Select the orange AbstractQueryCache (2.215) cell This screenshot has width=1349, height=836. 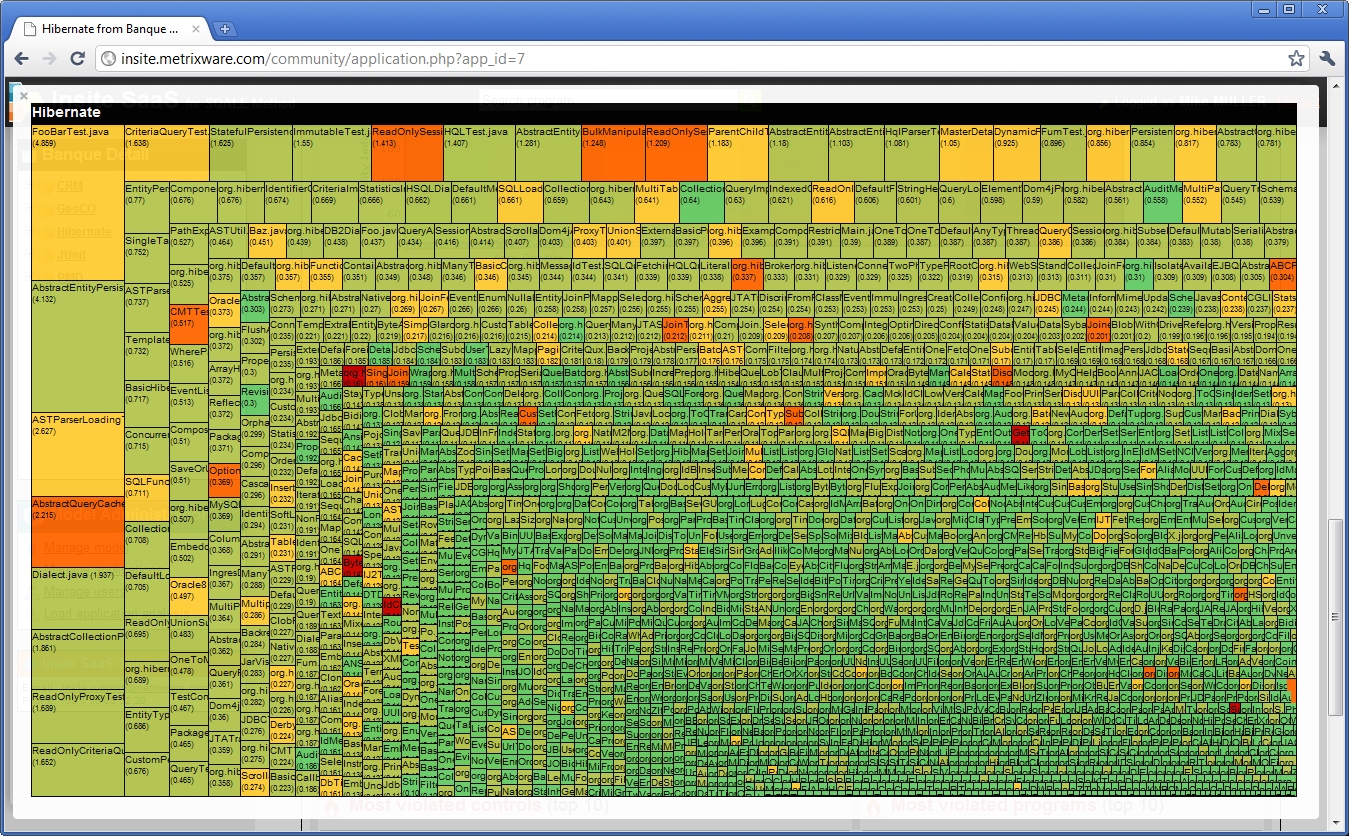[78, 532]
